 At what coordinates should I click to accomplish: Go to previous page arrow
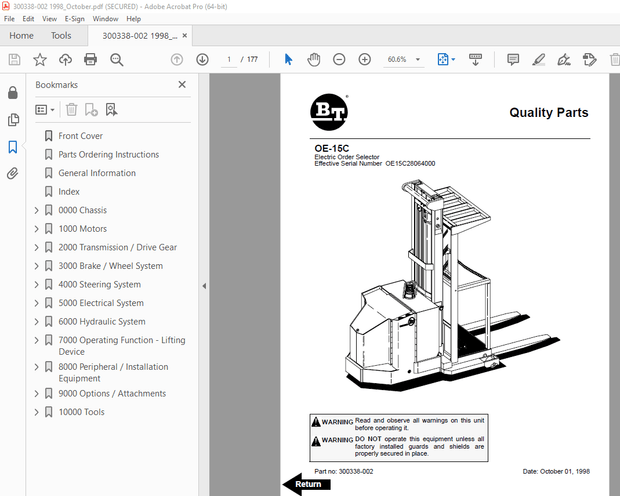tap(177, 60)
